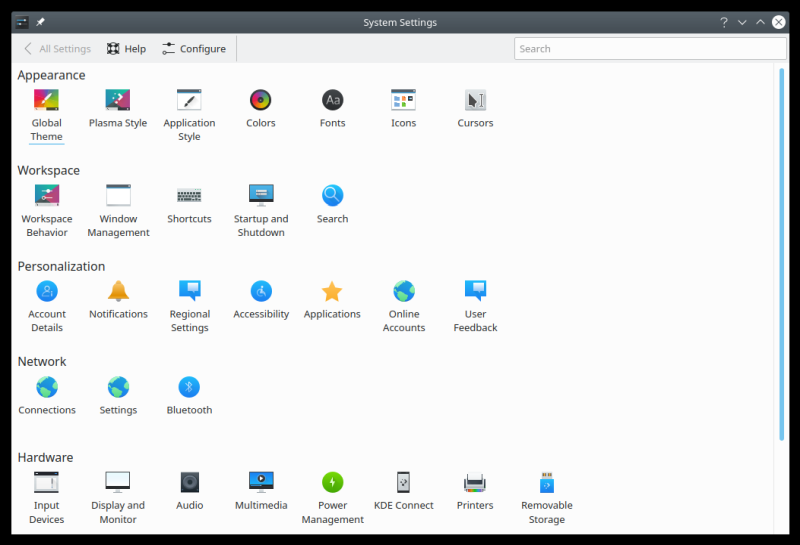The width and height of the screenshot is (800, 545).
Task: Open Printers settings
Action: click(475, 491)
